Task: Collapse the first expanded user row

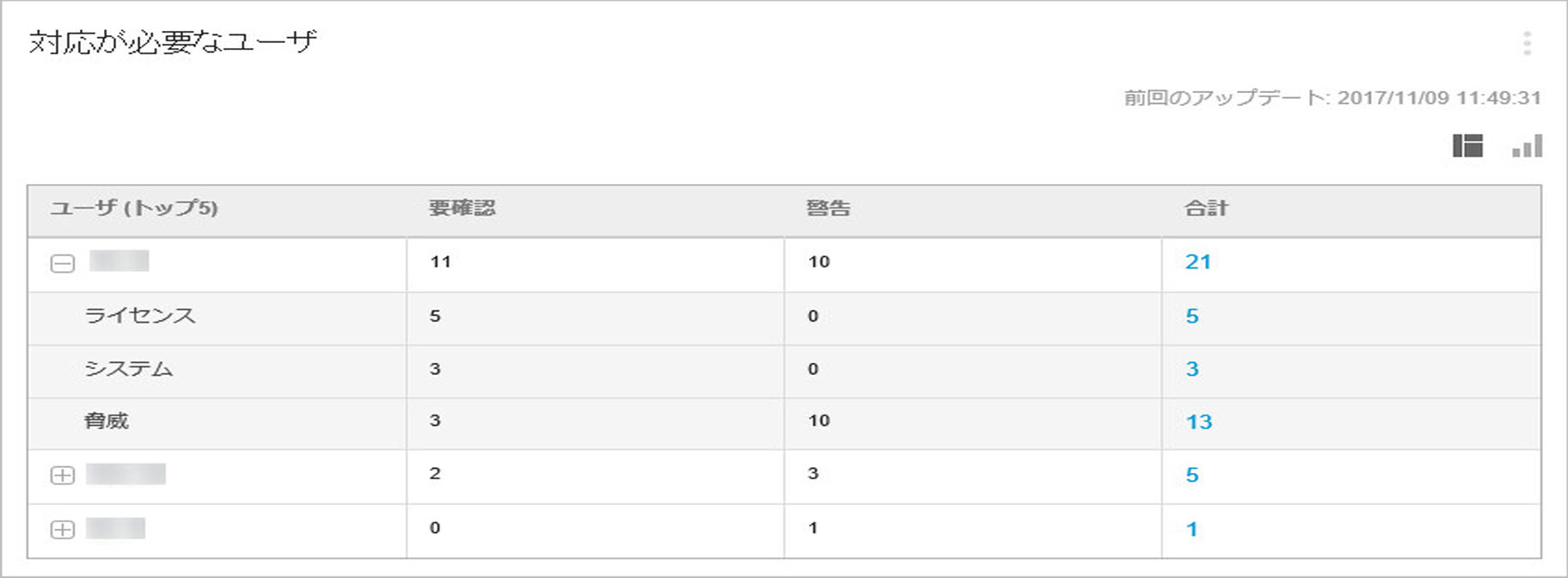Action: 63,263
